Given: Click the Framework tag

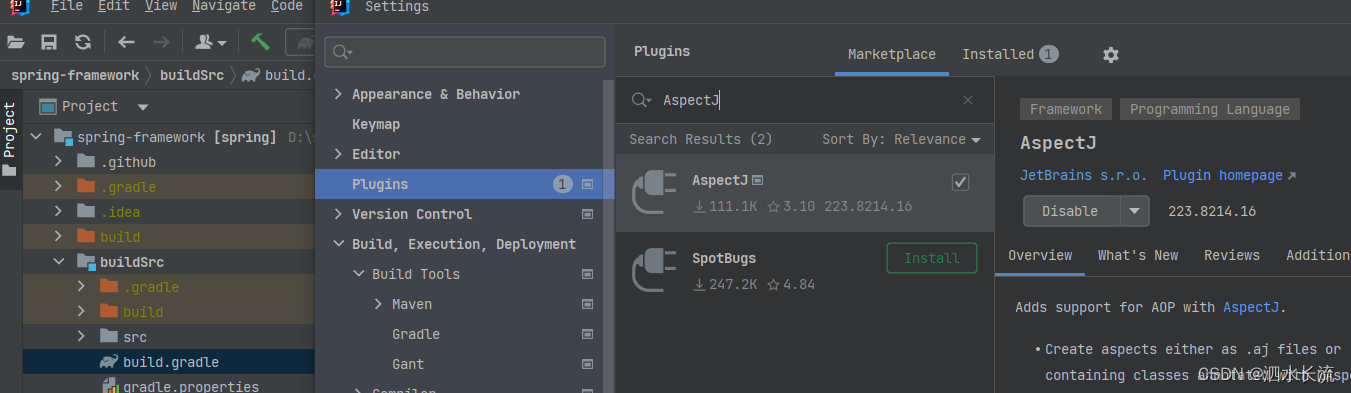Looking at the screenshot, I should tap(1066, 109).
